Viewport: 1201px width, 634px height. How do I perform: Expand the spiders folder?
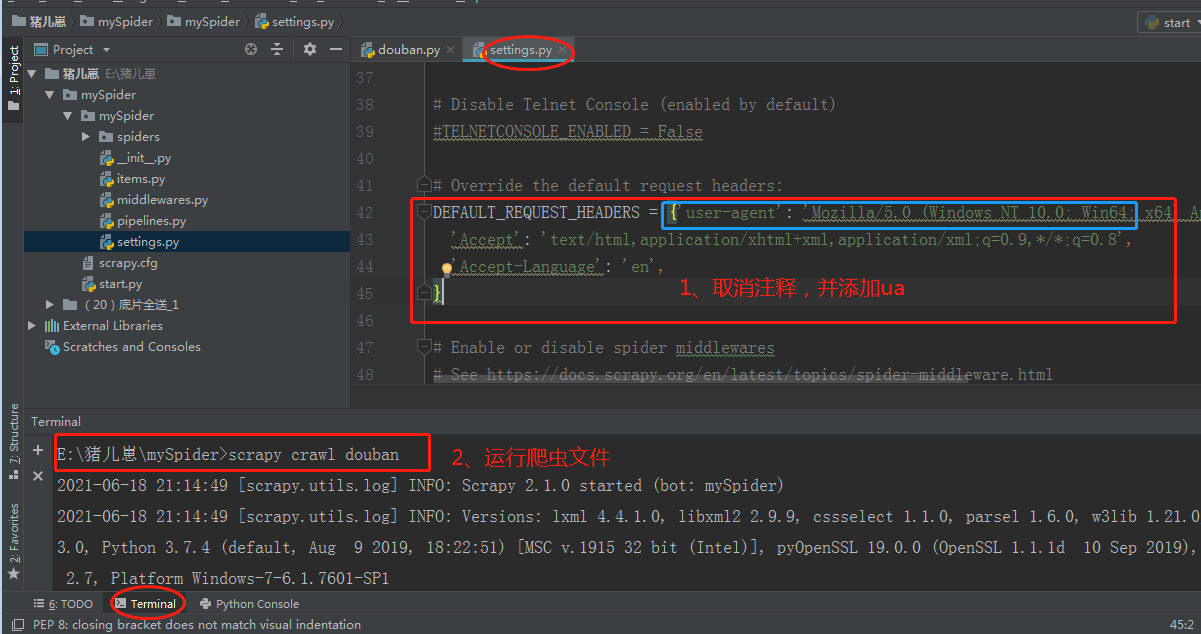tap(86, 137)
